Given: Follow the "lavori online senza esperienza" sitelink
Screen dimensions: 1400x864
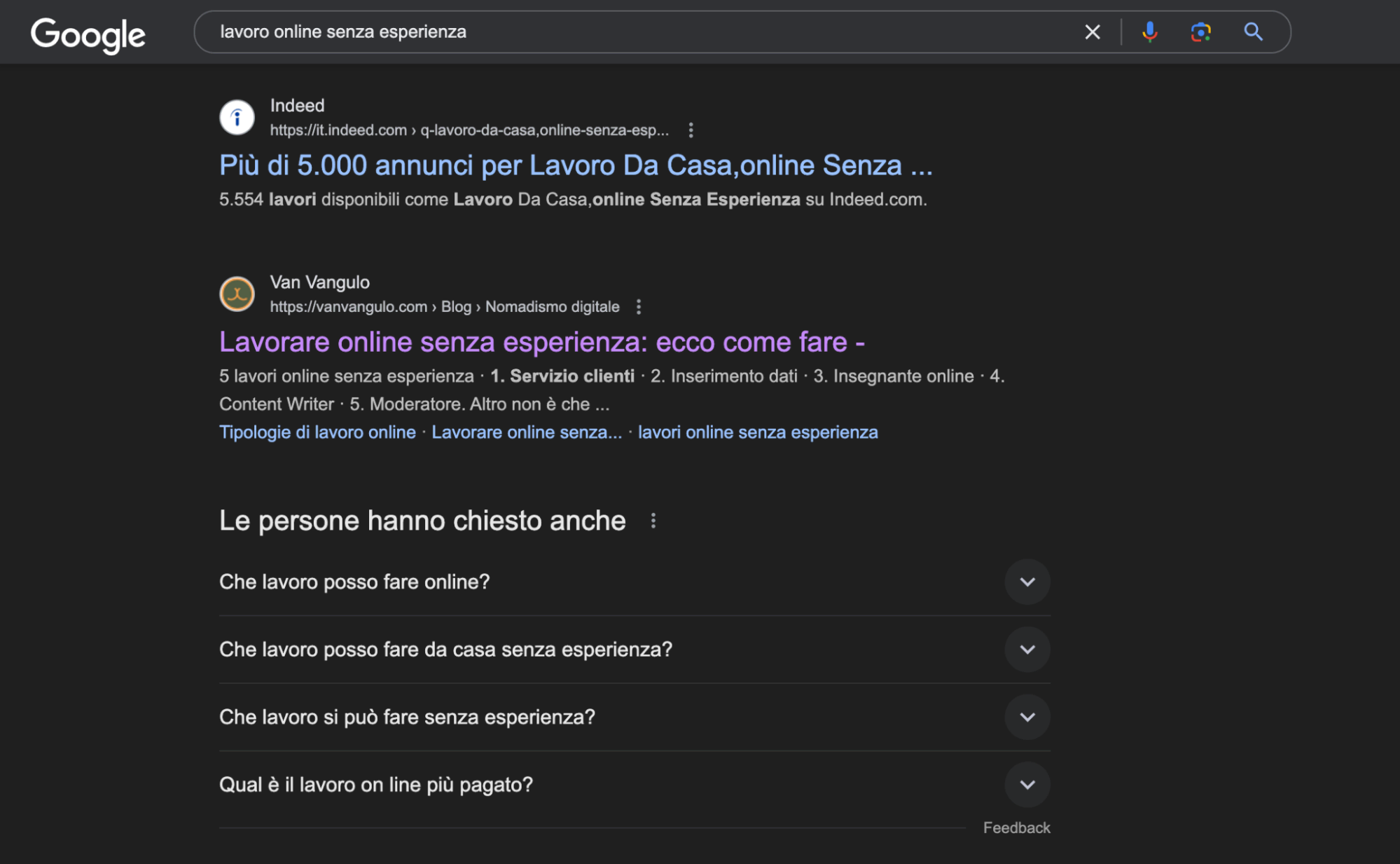Looking at the screenshot, I should tap(757, 432).
